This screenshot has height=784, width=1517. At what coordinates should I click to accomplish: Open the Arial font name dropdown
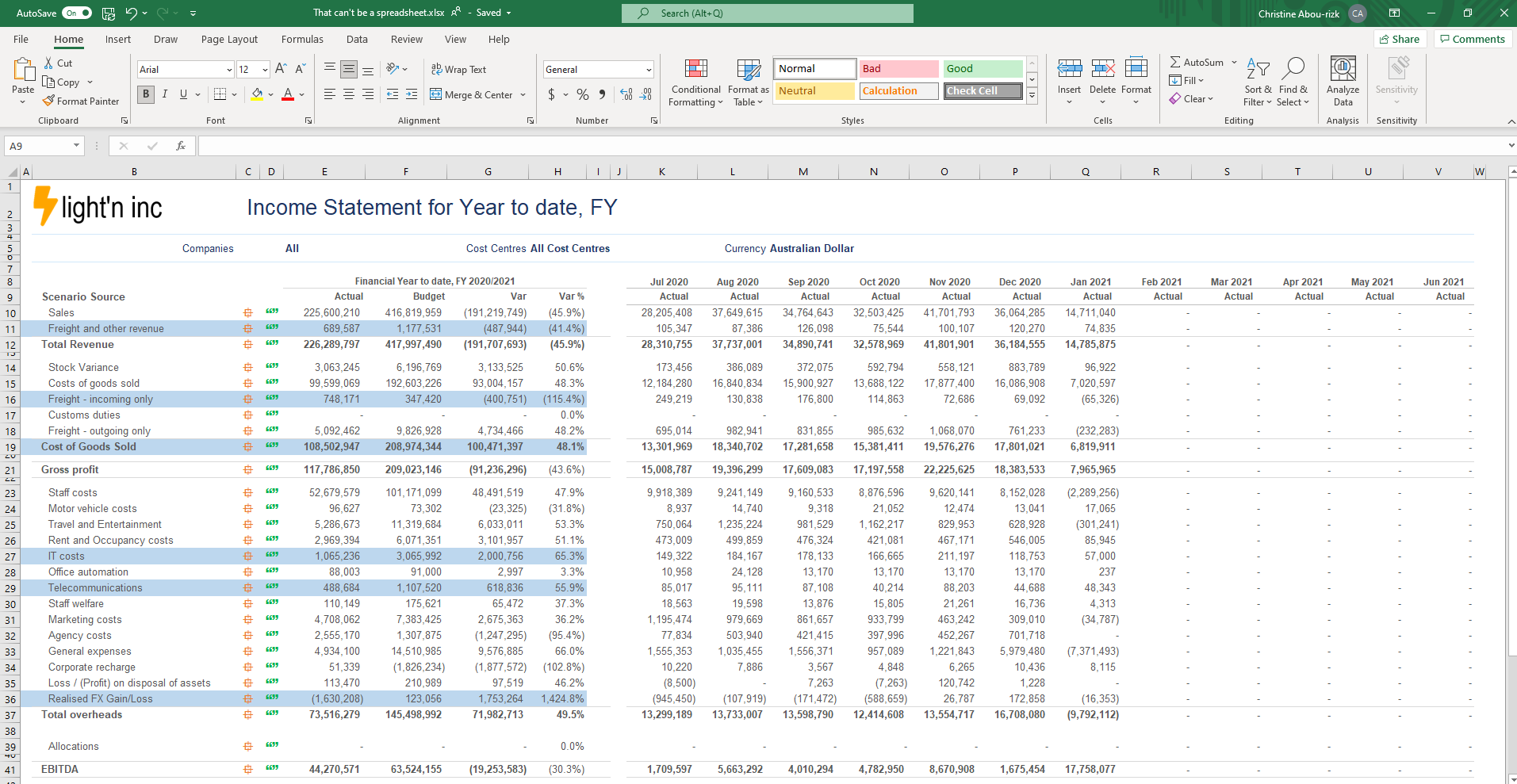coord(229,70)
